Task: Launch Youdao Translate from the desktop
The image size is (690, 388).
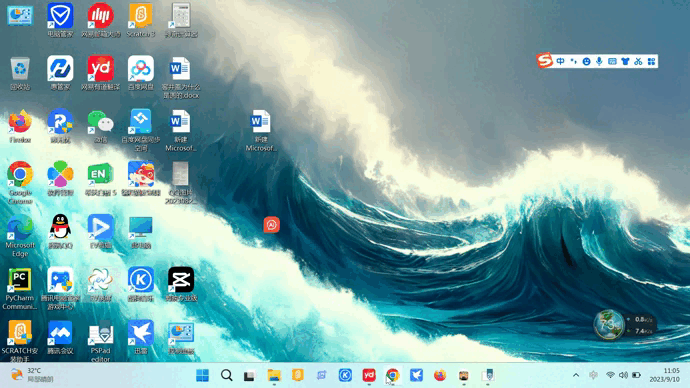Action: pos(100,69)
